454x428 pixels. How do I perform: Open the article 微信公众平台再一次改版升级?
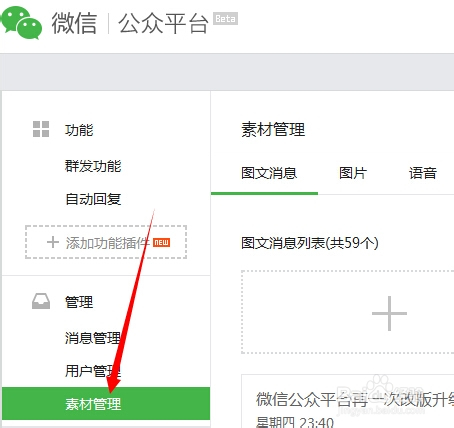coord(355,399)
